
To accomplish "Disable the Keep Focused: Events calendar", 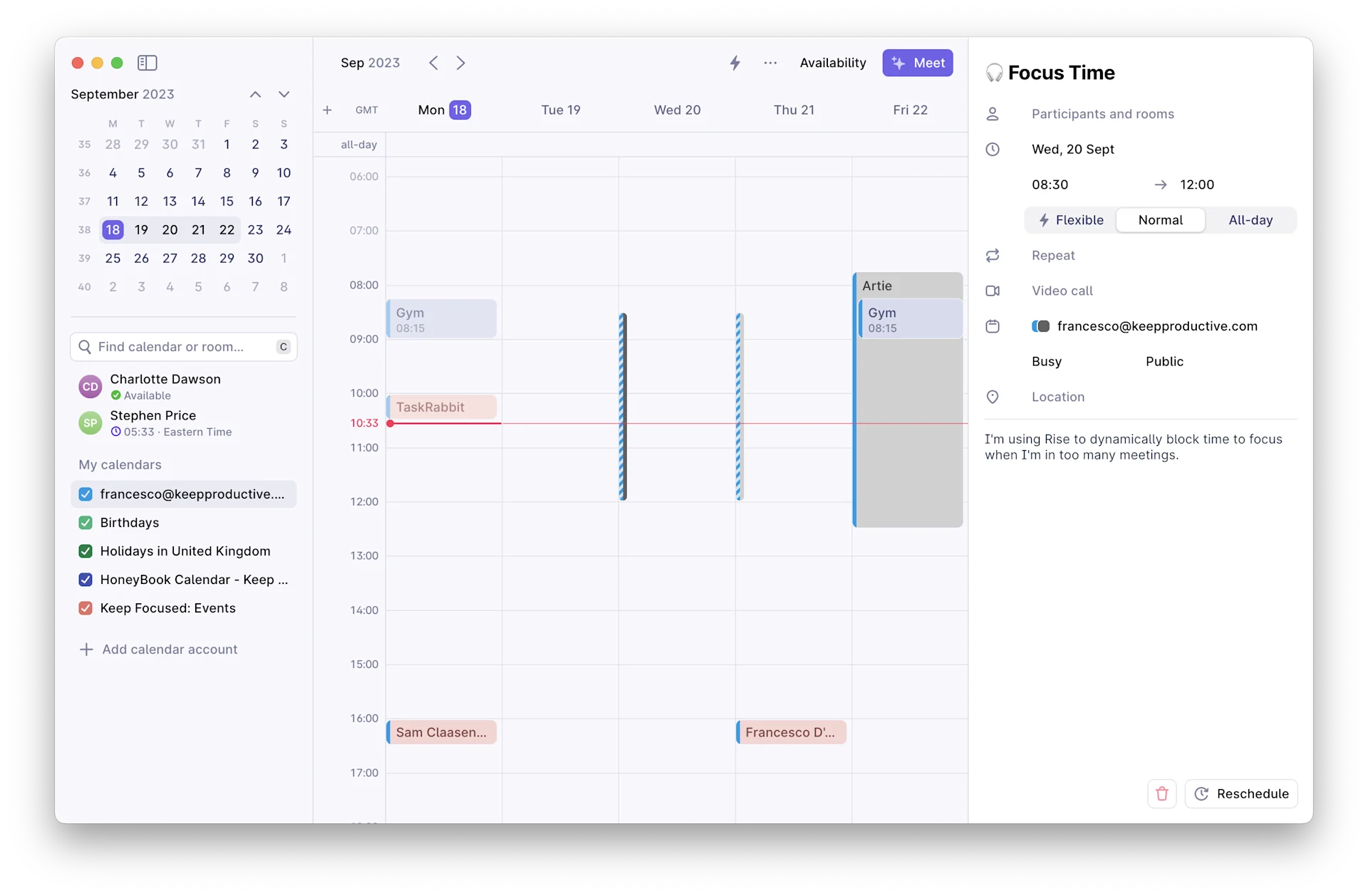I will coord(85,608).
